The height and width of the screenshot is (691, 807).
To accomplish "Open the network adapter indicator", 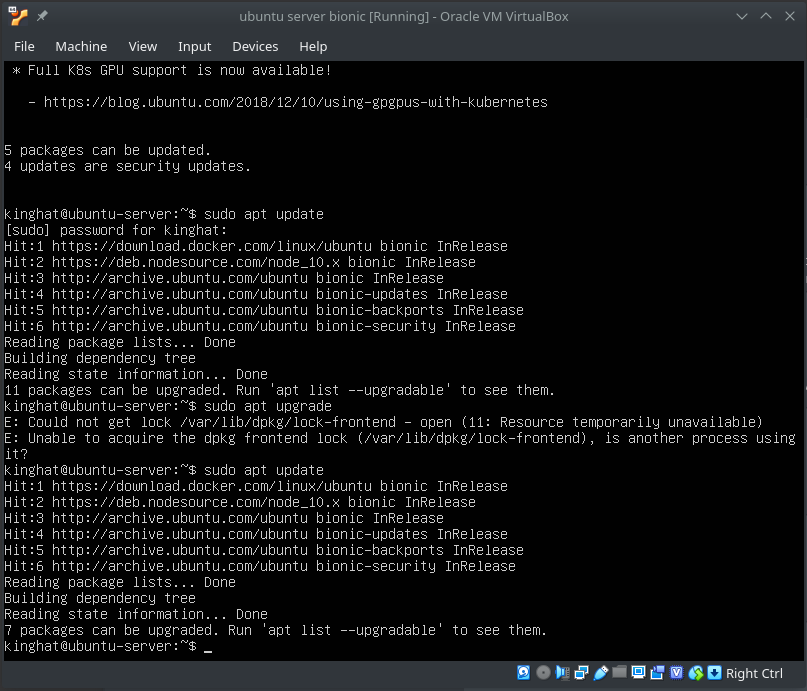I will (x=581, y=673).
